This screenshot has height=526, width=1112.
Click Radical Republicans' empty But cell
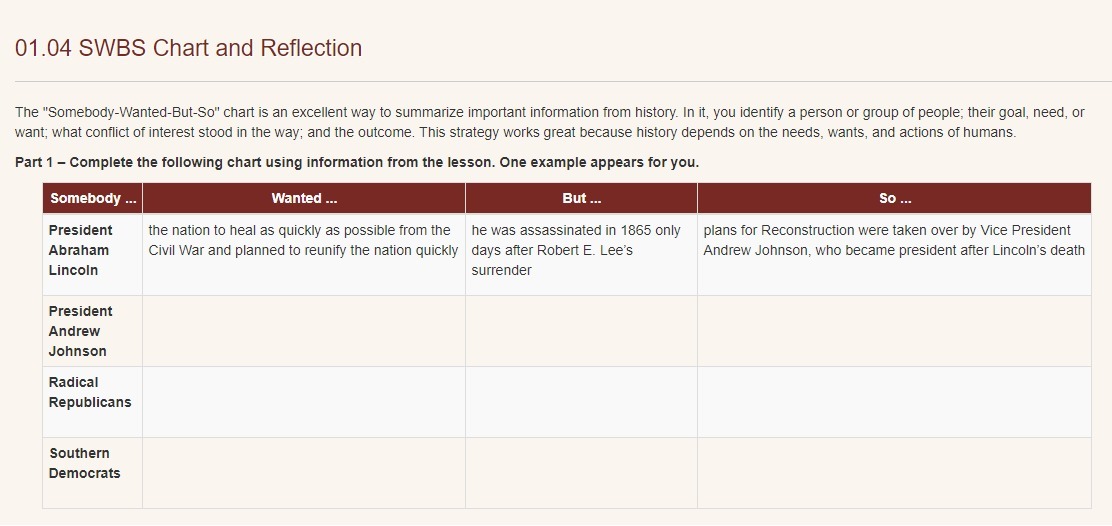pyautogui.click(x=582, y=402)
